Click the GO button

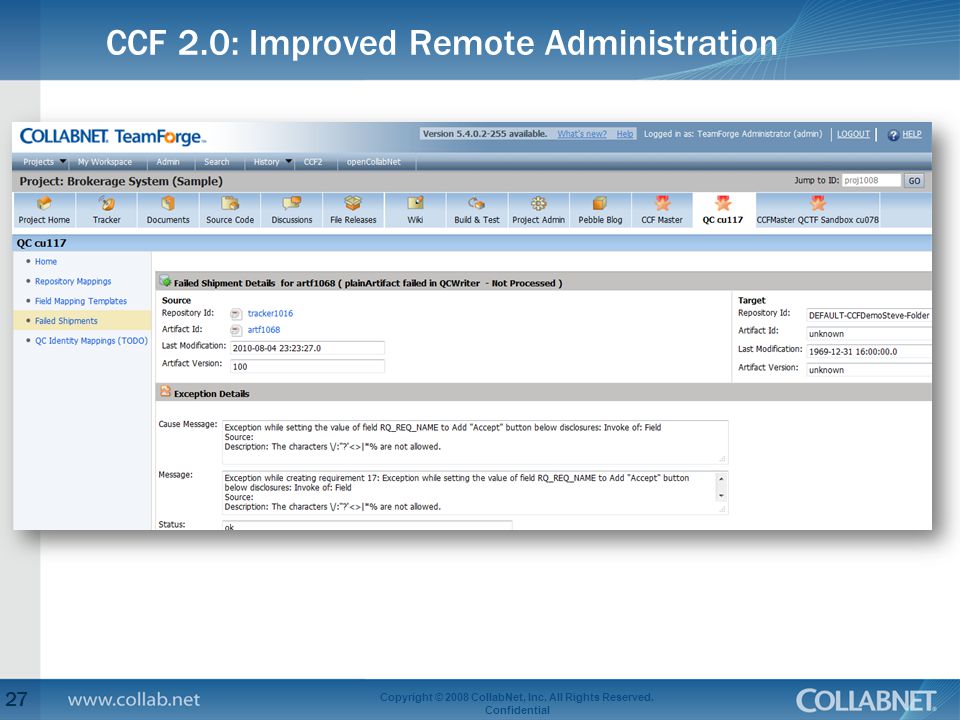[914, 181]
